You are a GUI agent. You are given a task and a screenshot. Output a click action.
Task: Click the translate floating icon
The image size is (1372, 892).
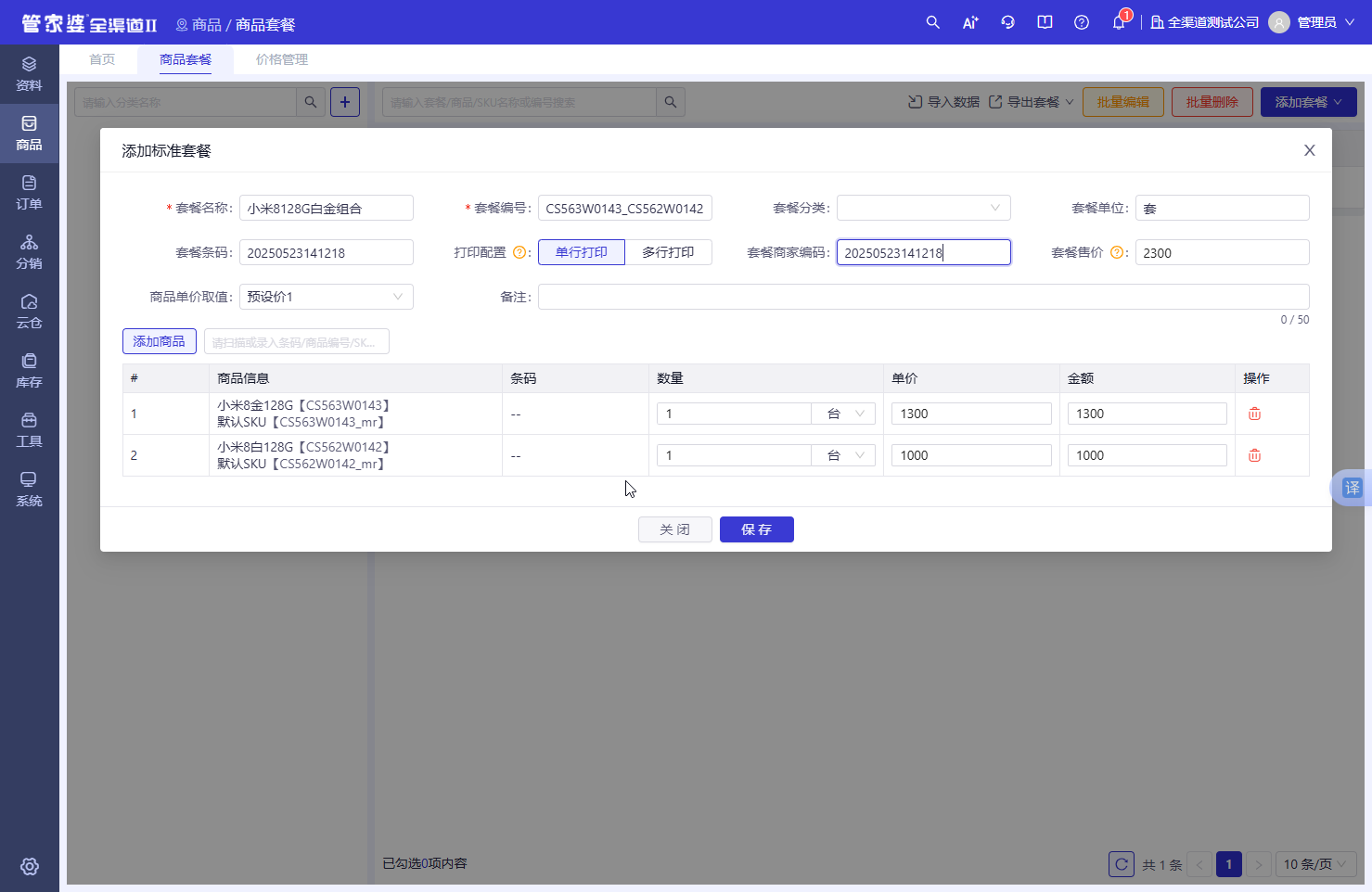[1353, 488]
